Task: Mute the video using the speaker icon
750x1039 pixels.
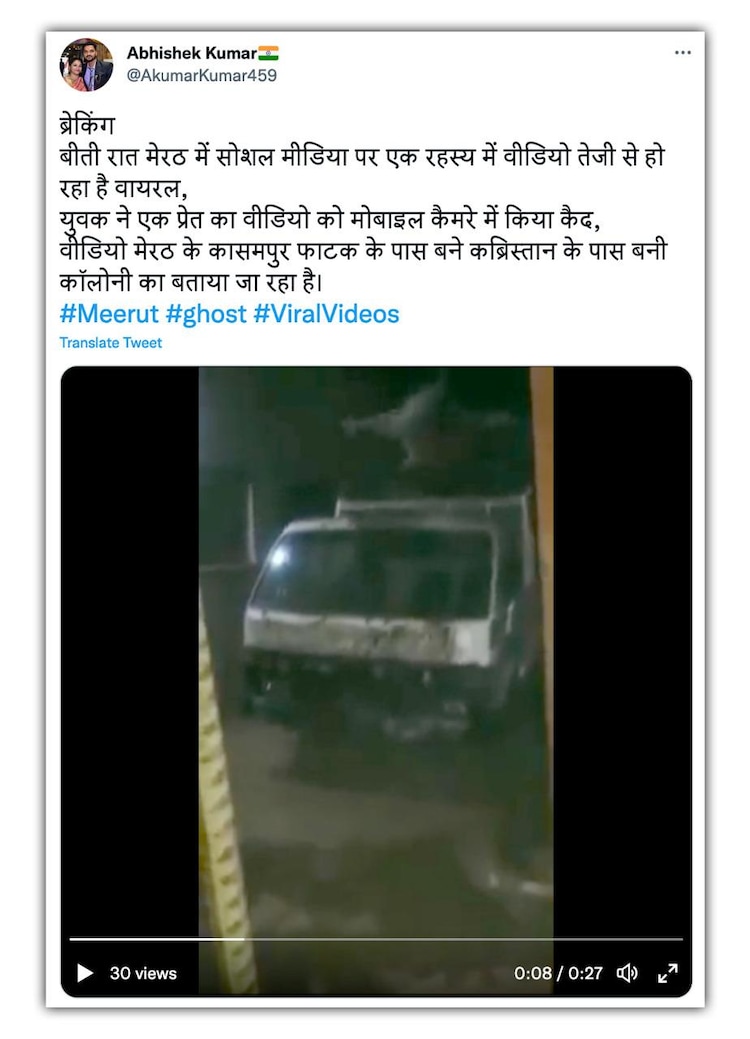Action: [627, 973]
